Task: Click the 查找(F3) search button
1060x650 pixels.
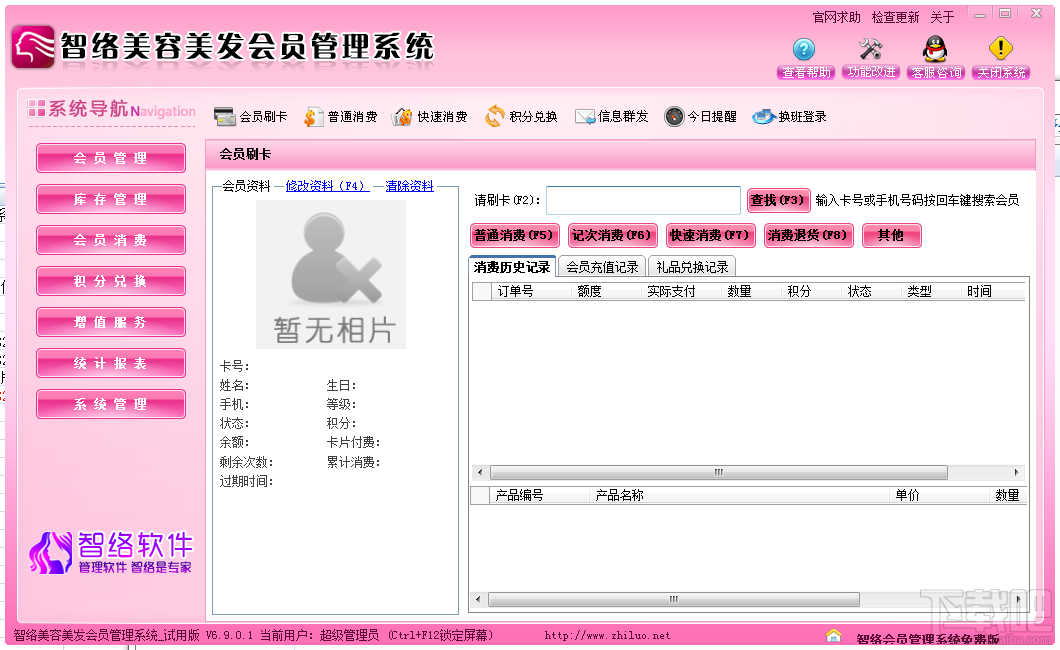Action: click(778, 200)
